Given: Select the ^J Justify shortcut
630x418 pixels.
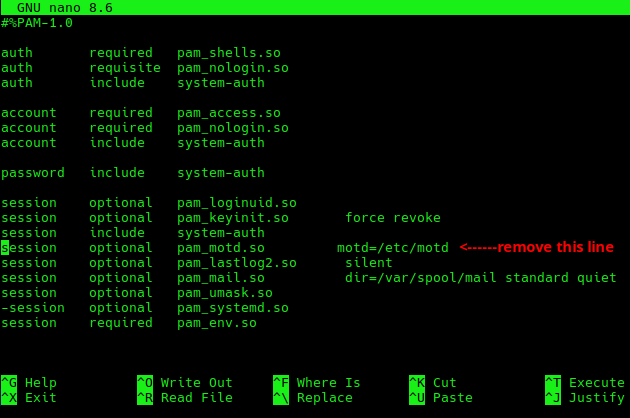Looking at the screenshot, I should click(585, 398).
